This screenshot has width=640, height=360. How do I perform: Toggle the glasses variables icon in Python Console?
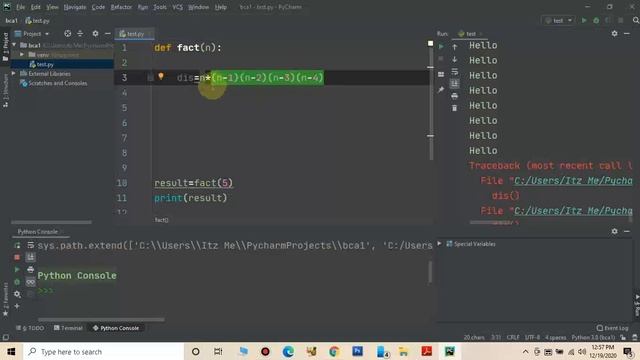pos(31,282)
